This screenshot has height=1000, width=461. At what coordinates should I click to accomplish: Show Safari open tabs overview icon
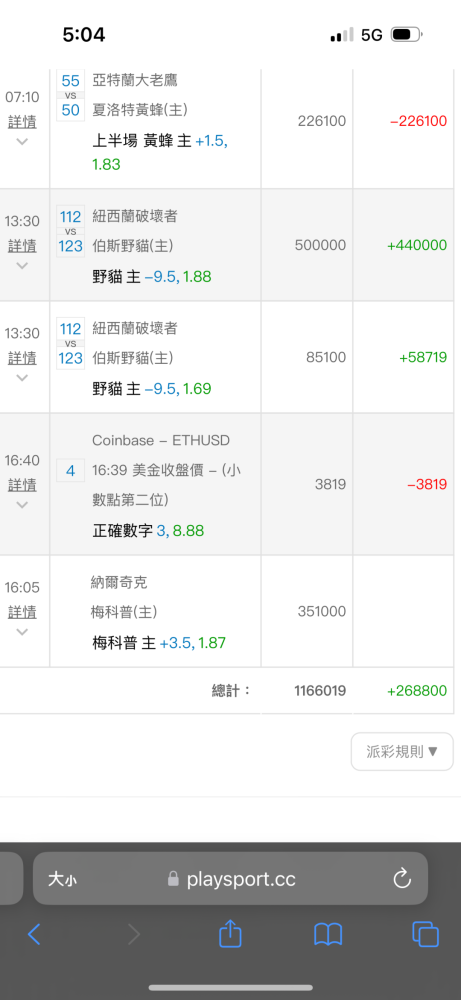[x=425, y=934]
